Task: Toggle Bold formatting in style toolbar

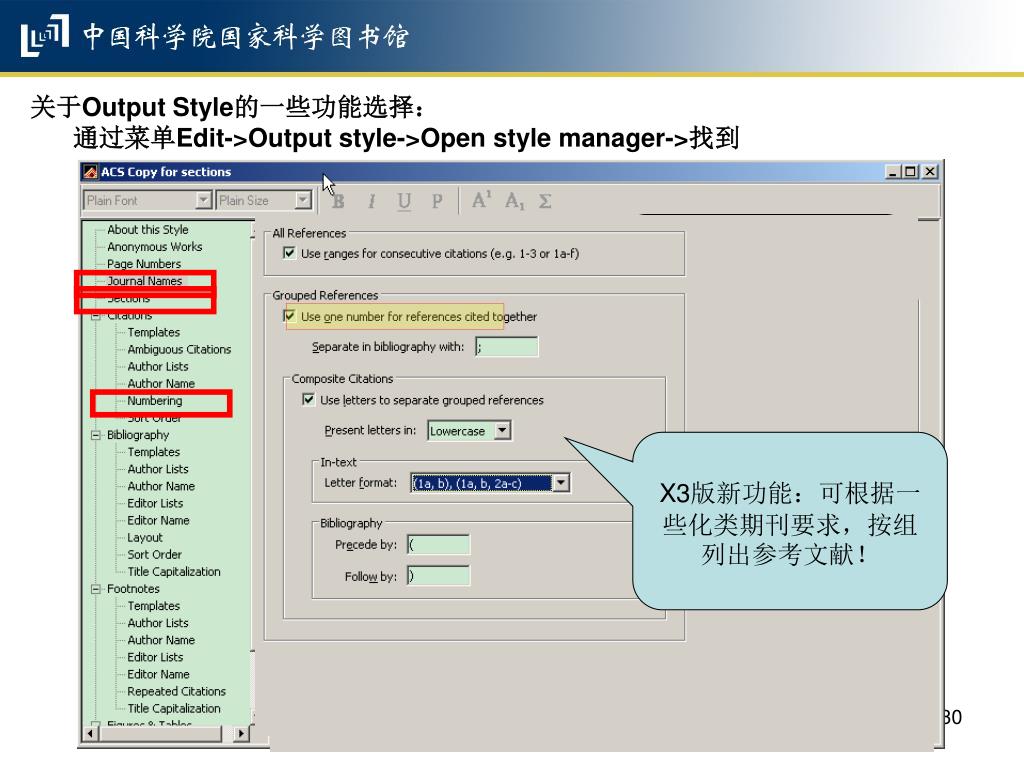Action: [338, 201]
